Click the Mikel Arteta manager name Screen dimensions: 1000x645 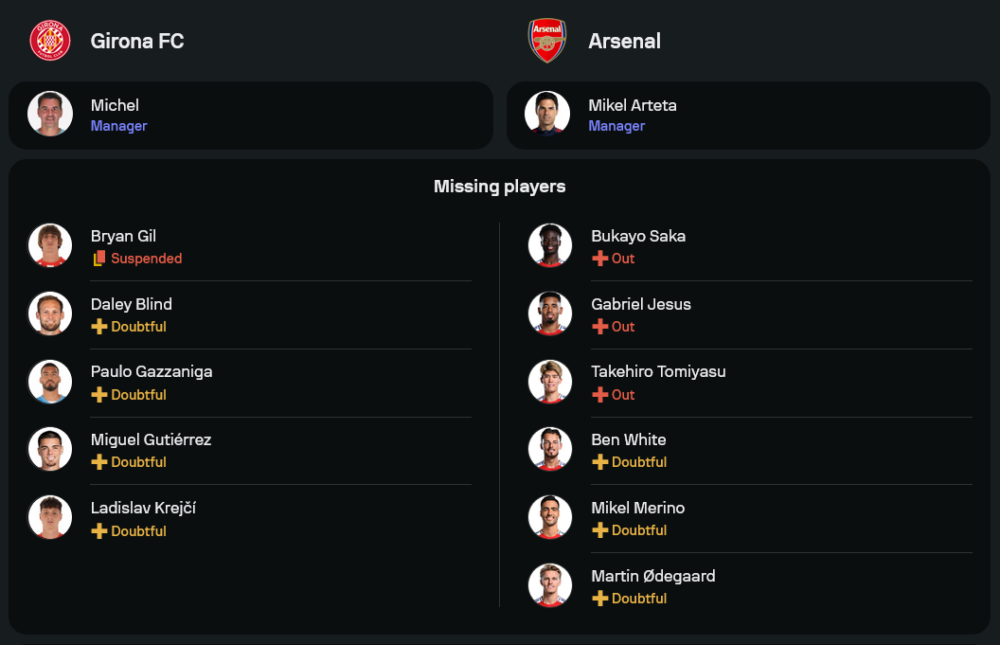pyautogui.click(x=632, y=105)
